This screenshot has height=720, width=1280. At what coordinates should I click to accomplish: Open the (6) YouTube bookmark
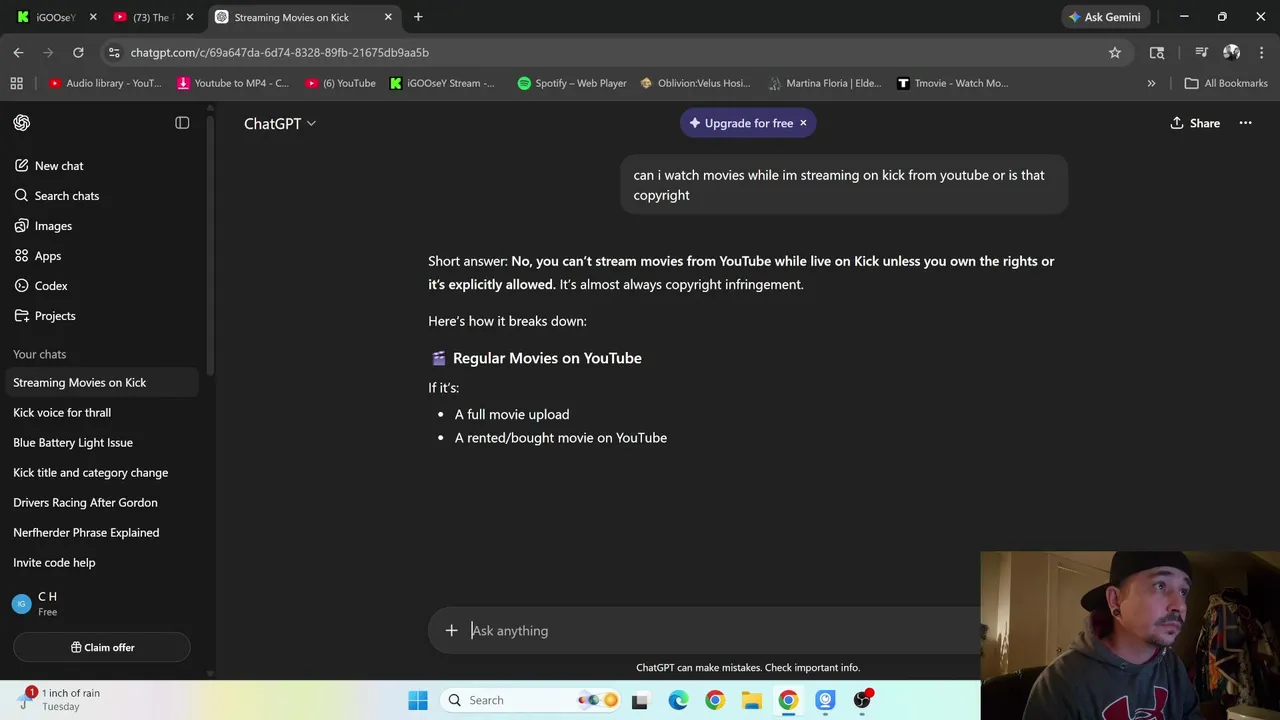(x=341, y=83)
